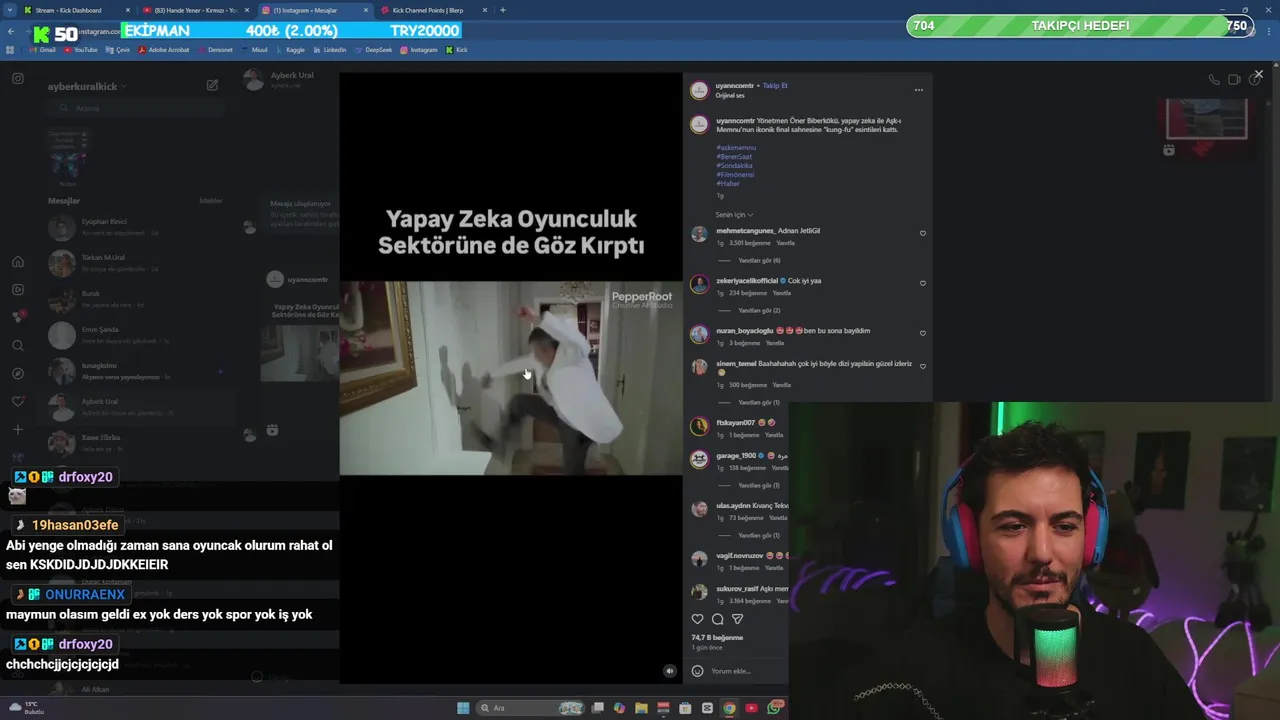Open Reels from Instagram sidebar
The width and height of the screenshot is (1280, 720).
point(18,290)
